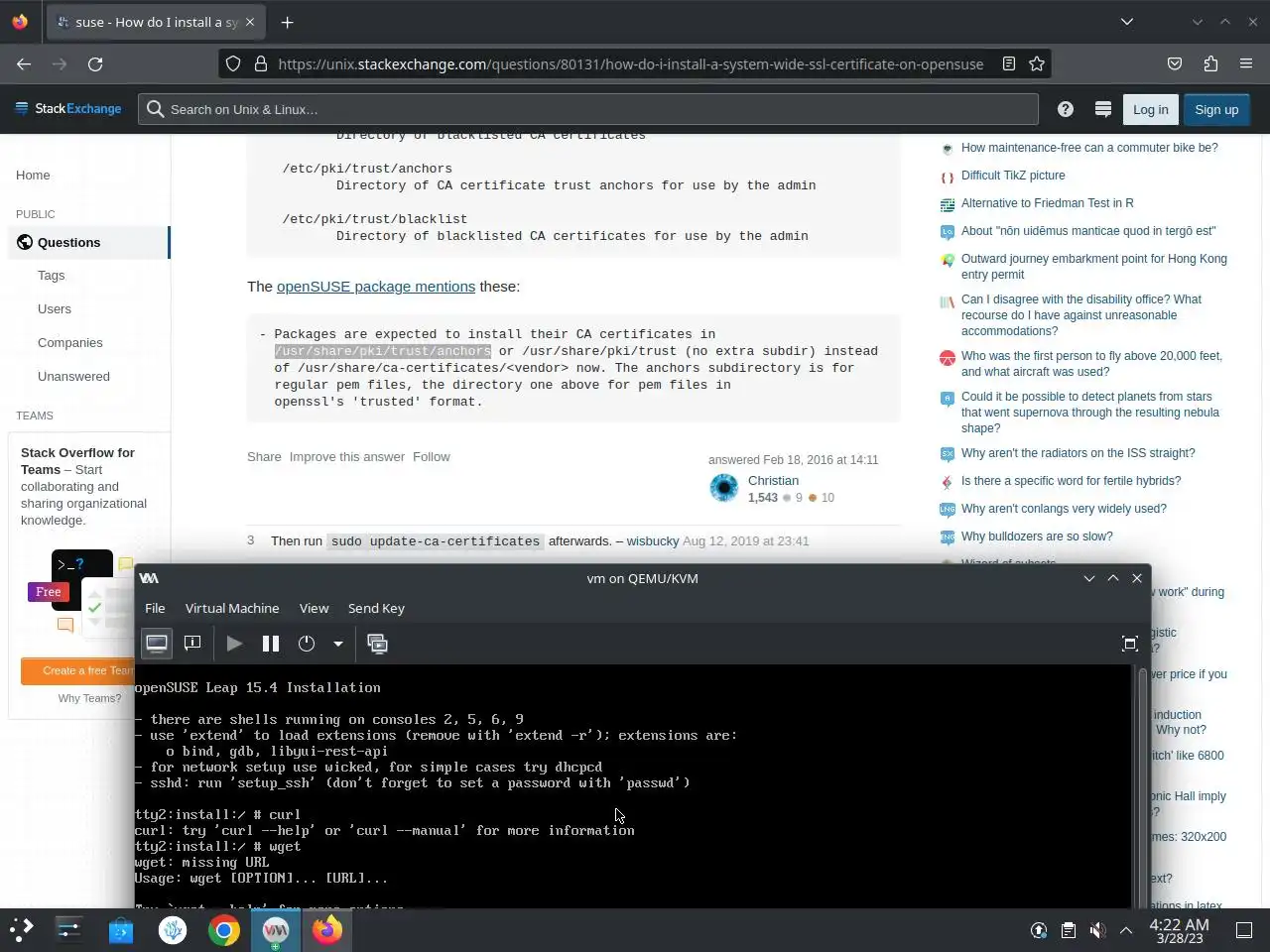This screenshot has height=952, width=1270.
Task: Open clipboard tray icon
Action: click(x=1068, y=930)
